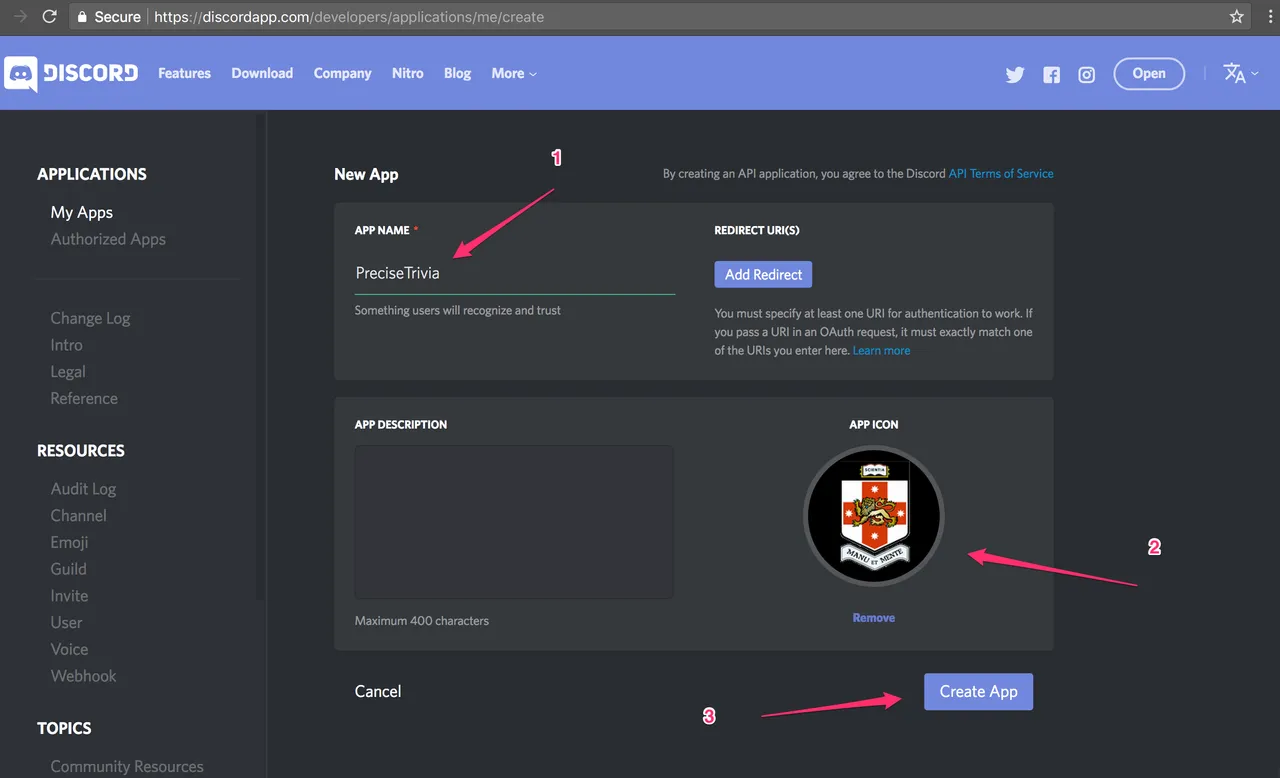1280x778 pixels.
Task: Select My Apps in sidebar
Action: click(82, 212)
